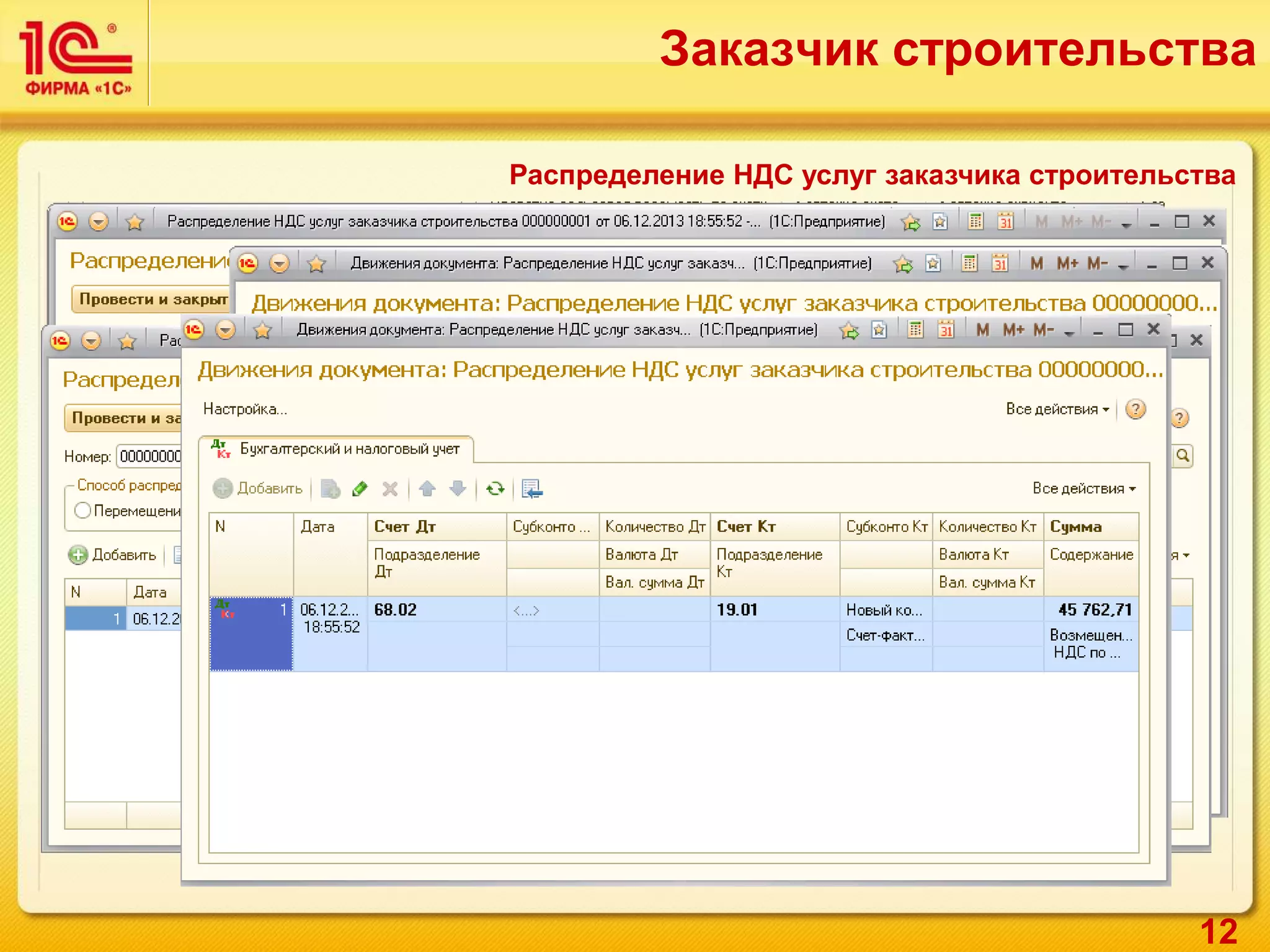1270x952 pixels.
Task: Open the Все действия dropdown in the table toolbar
Action: tap(1084, 488)
